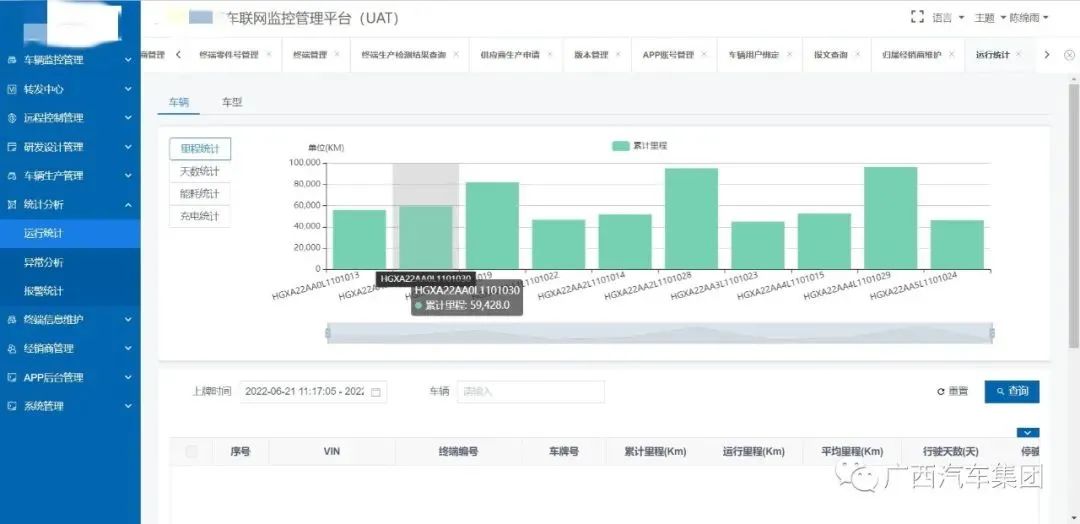Click the chart zoom slider right handle
Viewport: 1080px width, 524px height.
[992, 333]
